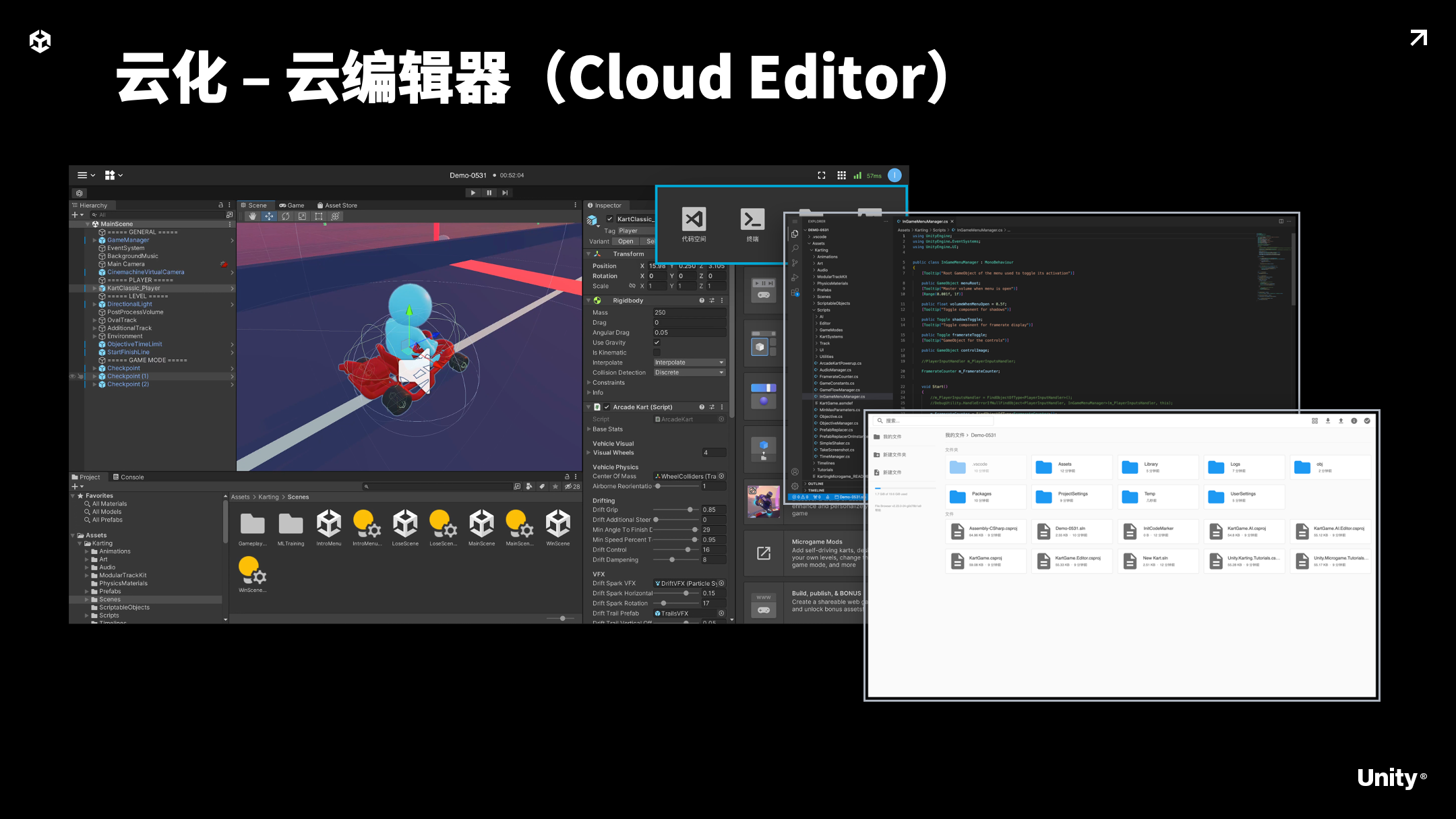Click the prefab Open button in Inspector

pyautogui.click(x=626, y=241)
